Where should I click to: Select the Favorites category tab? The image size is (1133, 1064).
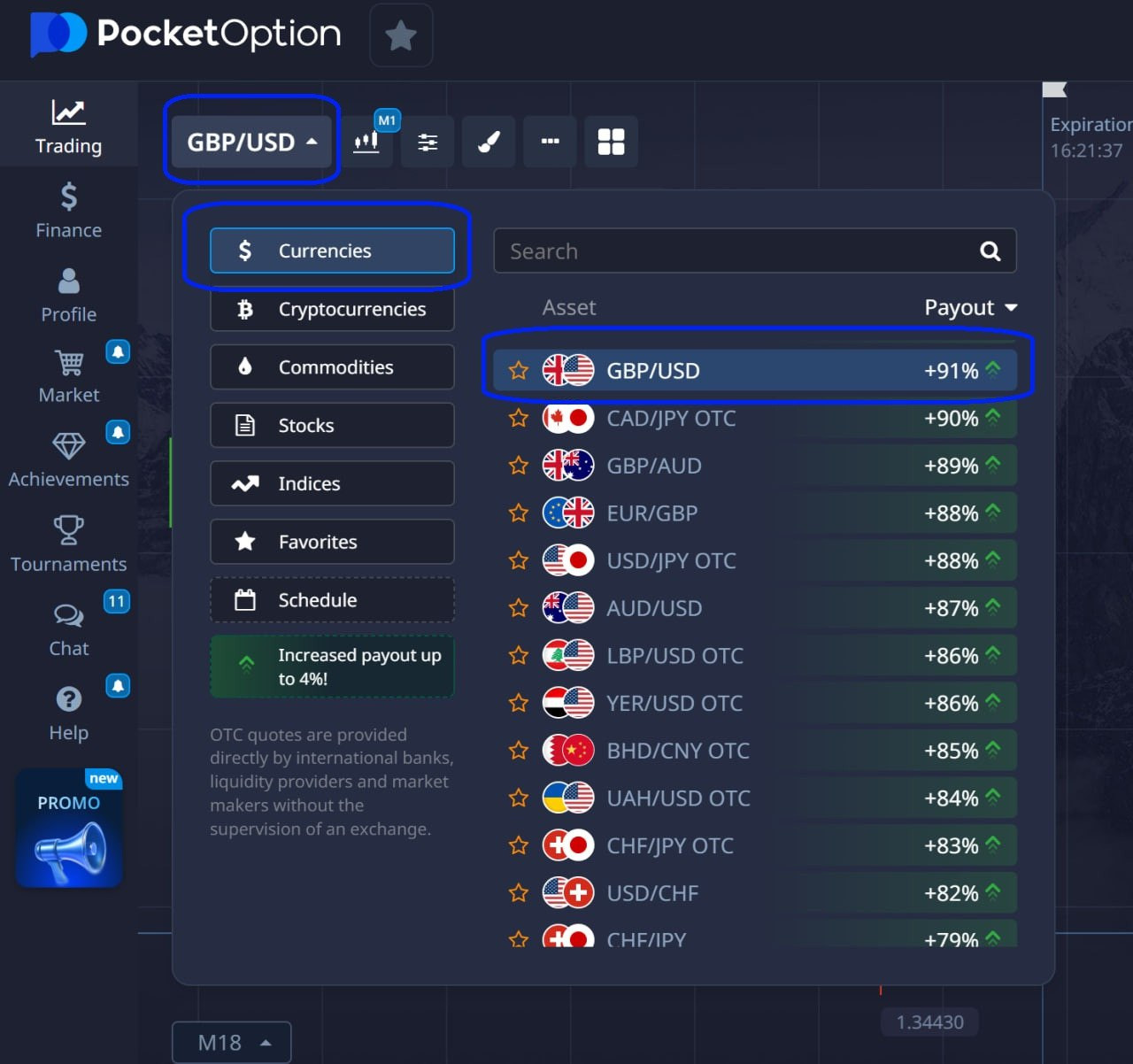click(332, 542)
